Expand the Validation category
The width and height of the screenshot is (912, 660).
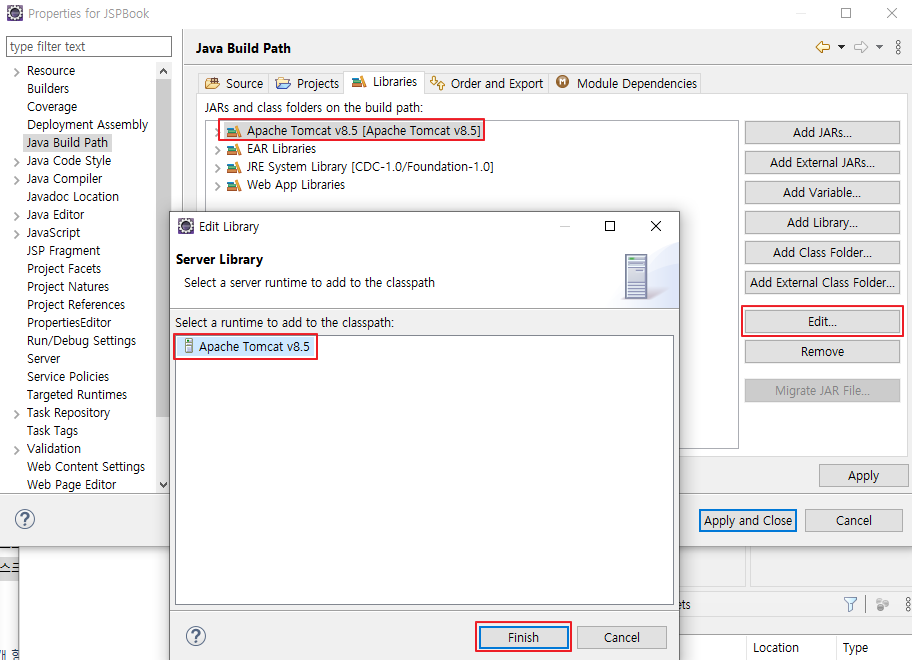pyautogui.click(x=16, y=450)
